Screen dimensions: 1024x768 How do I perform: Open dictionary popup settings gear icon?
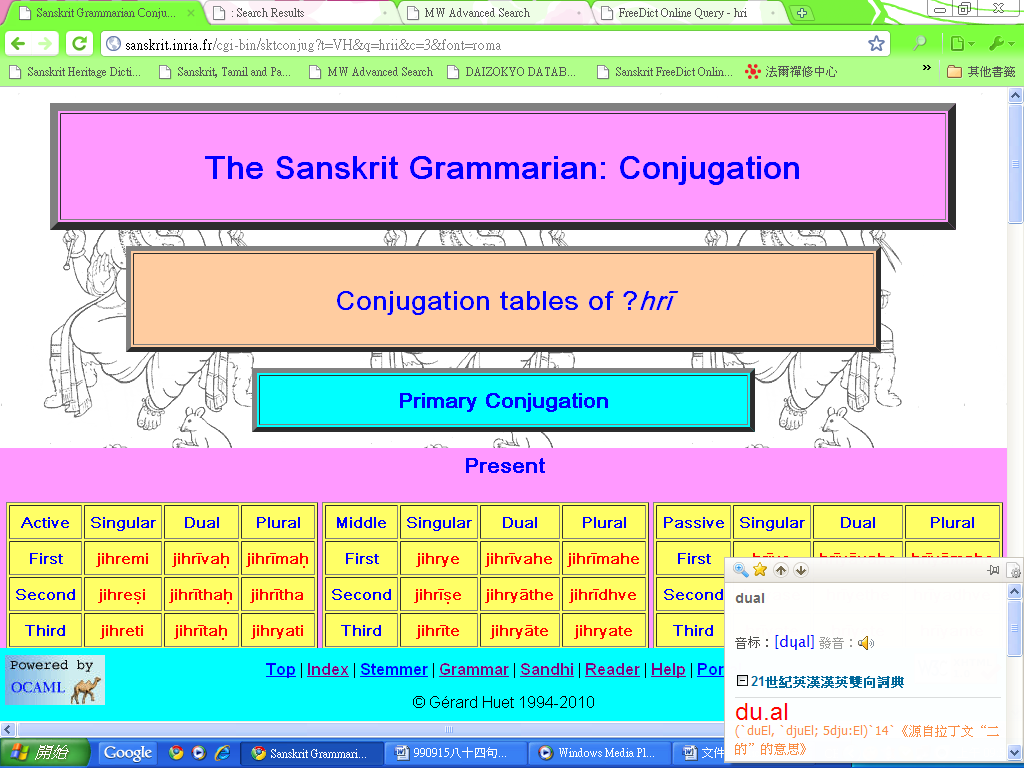point(1014,571)
